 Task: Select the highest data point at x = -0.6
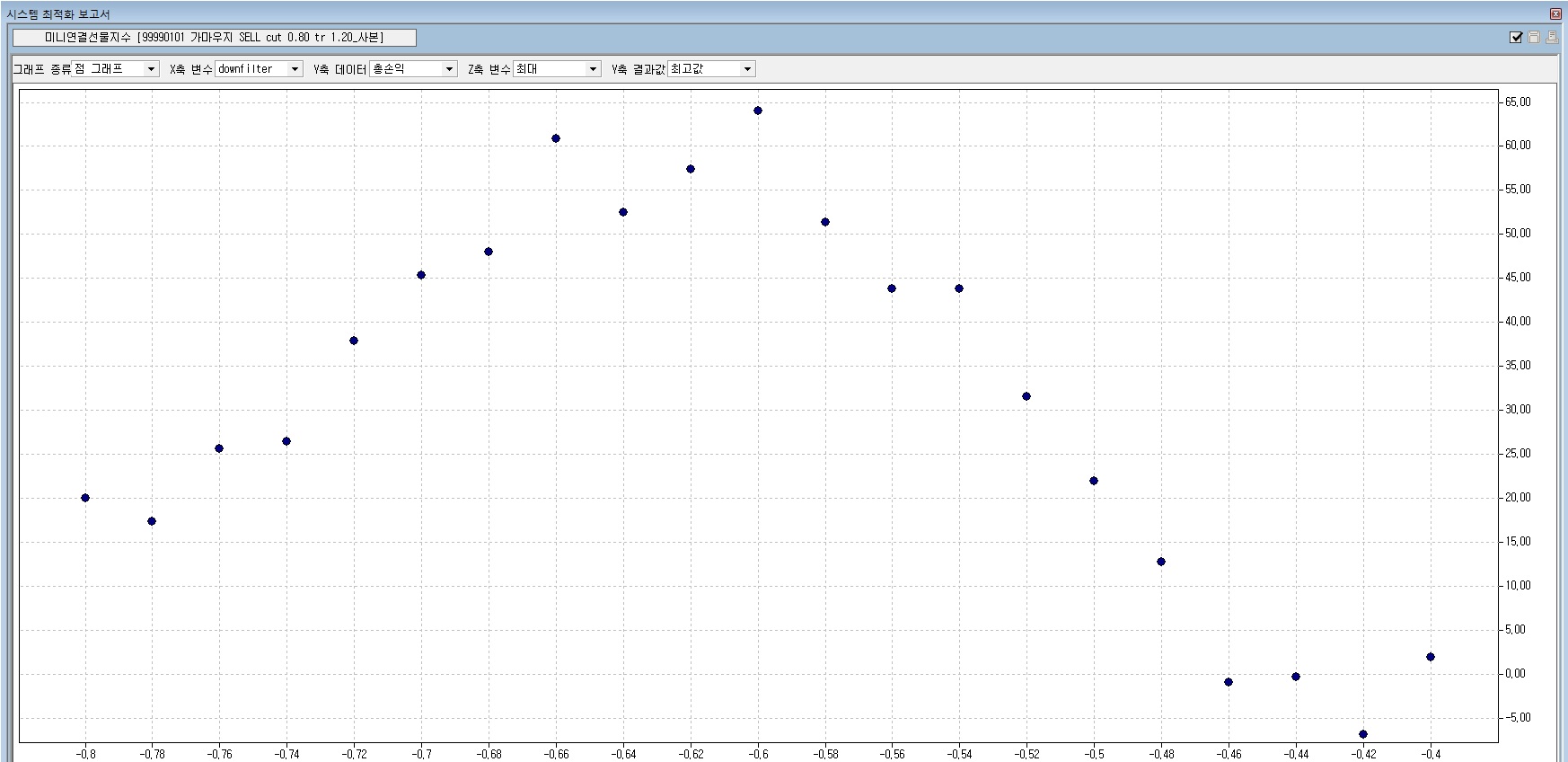(x=758, y=111)
